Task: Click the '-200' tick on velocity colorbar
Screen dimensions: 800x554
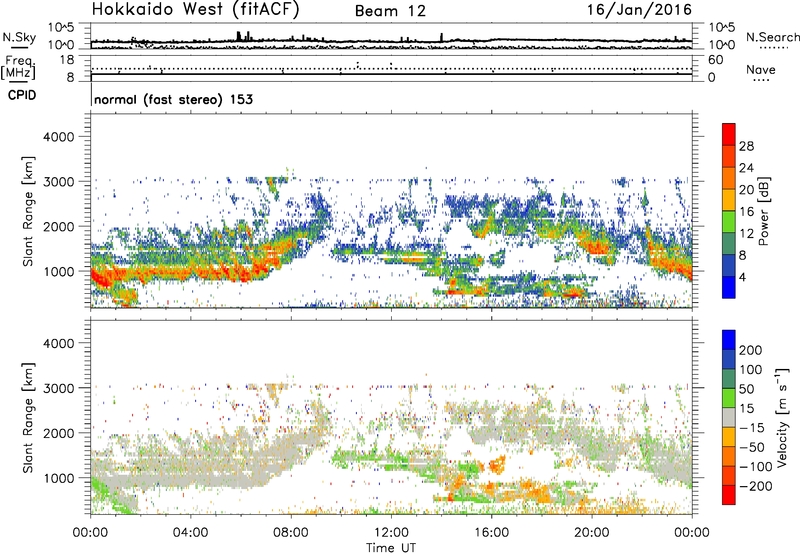Action: pyautogui.click(x=755, y=486)
